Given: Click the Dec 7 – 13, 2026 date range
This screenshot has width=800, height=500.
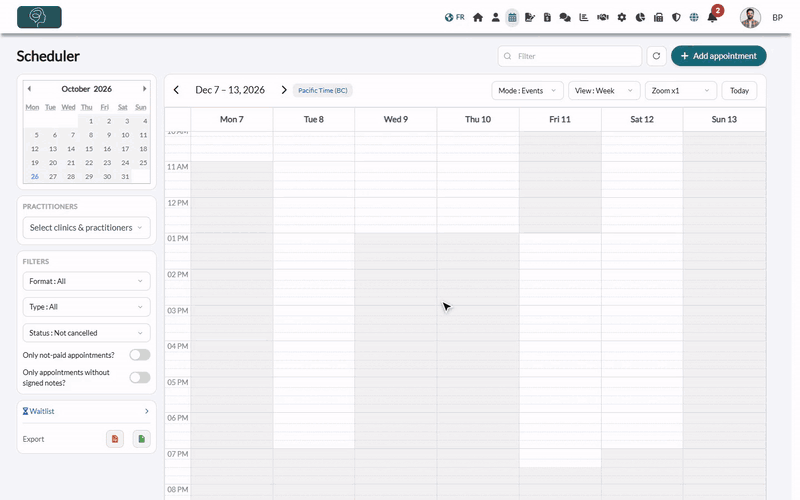Looking at the screenshot, I should pos(230,90).
